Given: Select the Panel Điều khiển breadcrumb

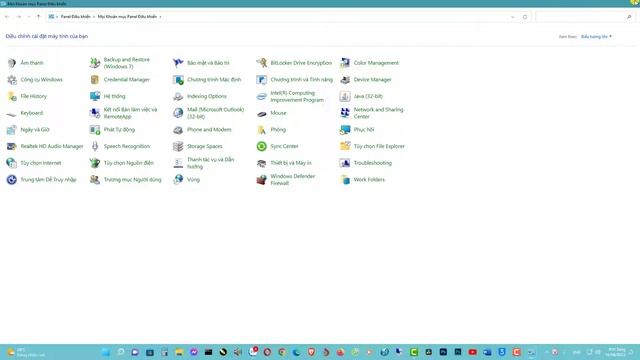Looking at the screenshot, I should [x=76, y=17].
